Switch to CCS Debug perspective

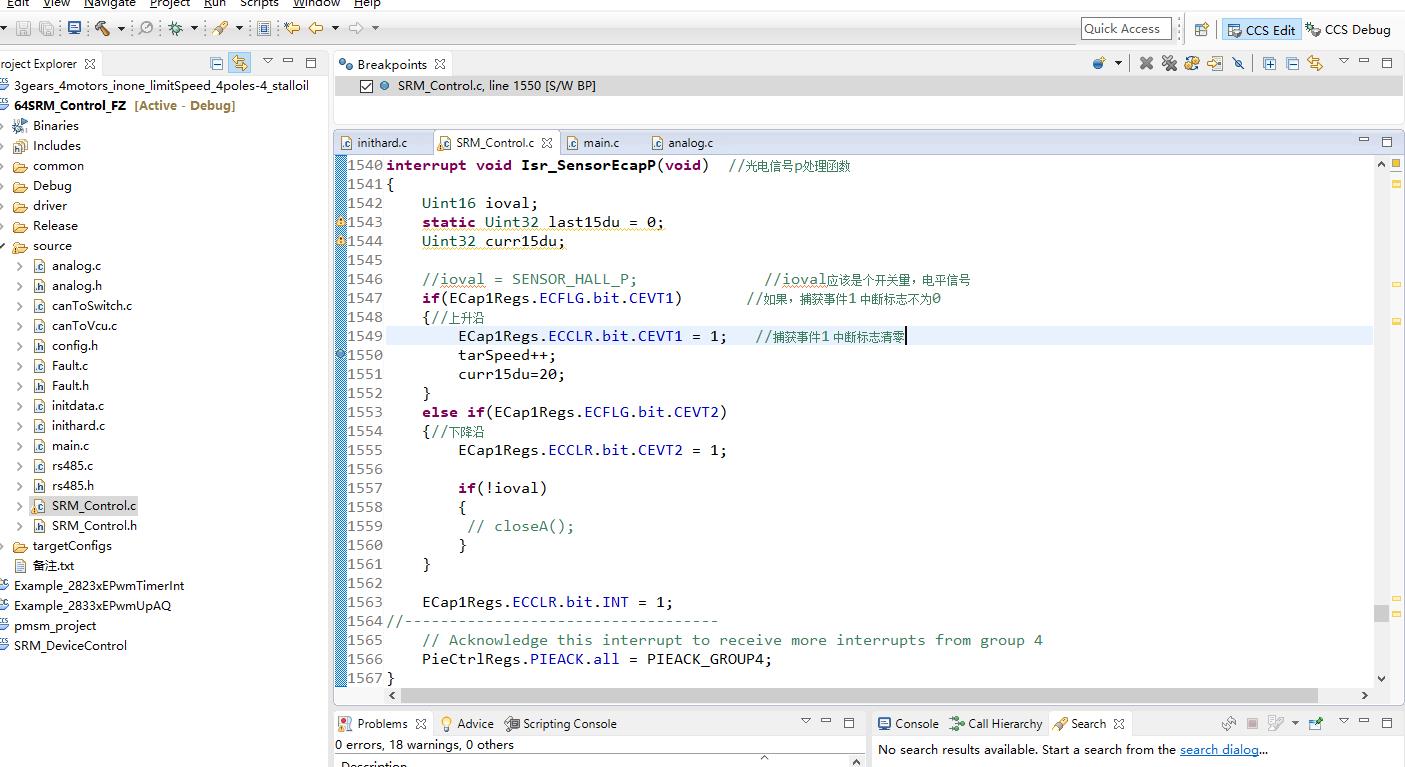point(1348,29)
